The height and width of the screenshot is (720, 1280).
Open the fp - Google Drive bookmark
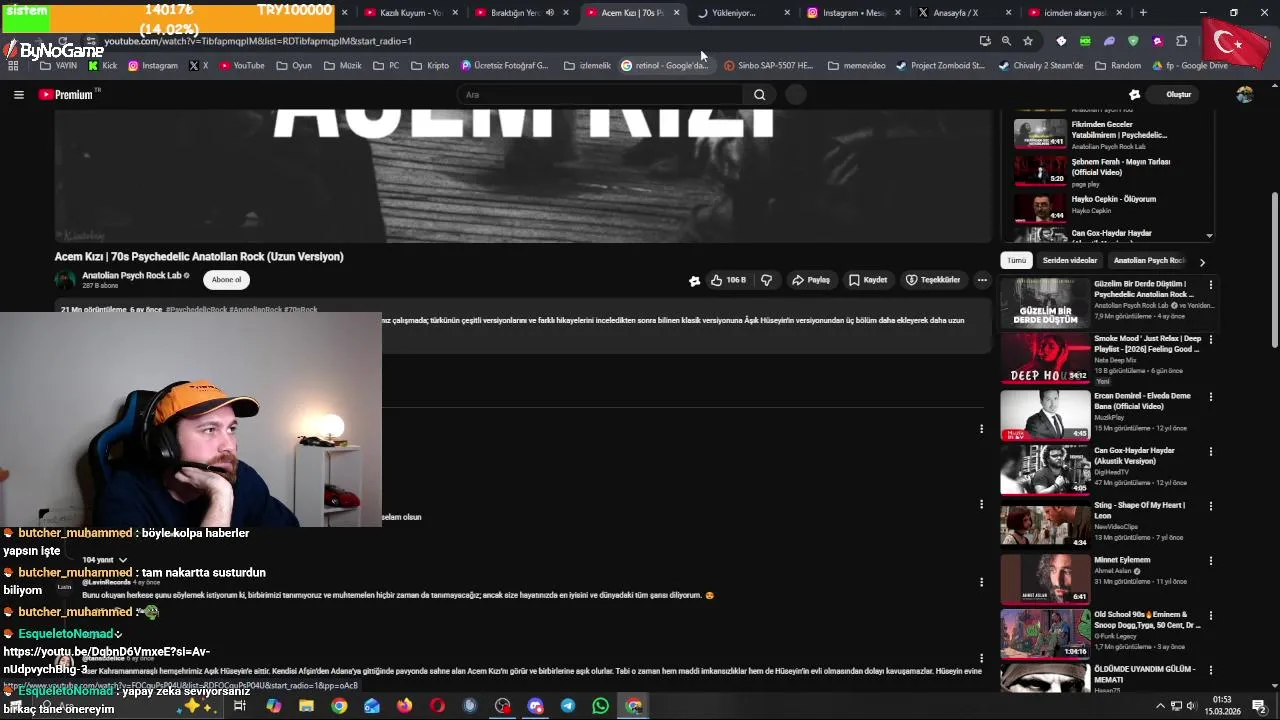1189,66
